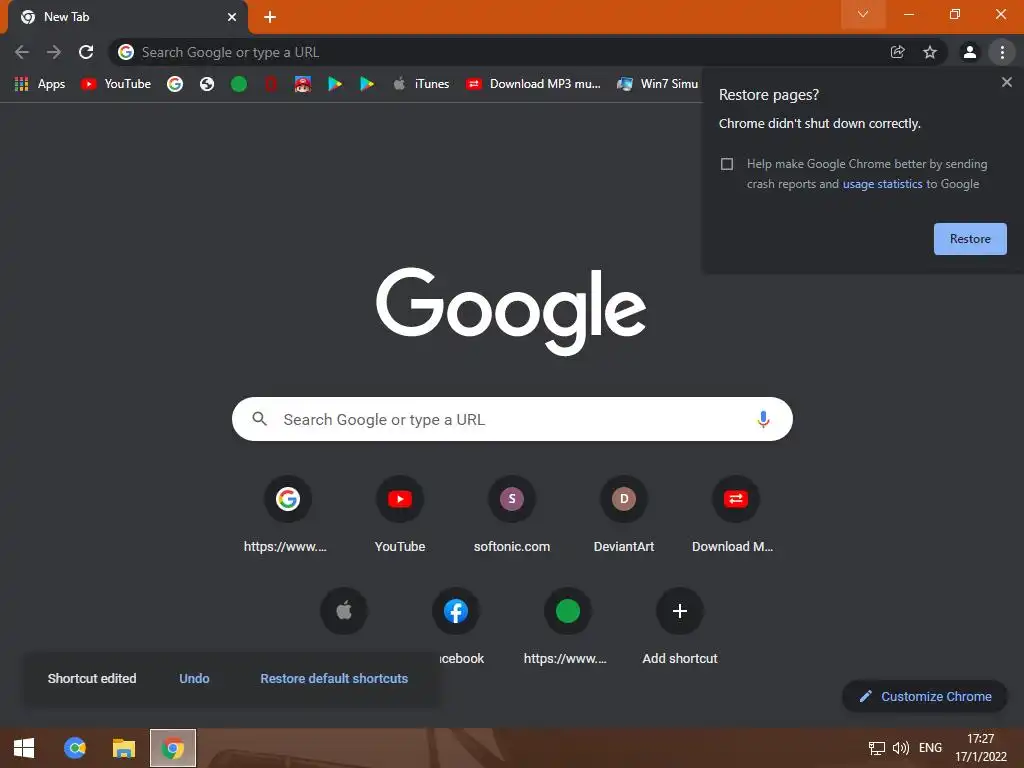Open the Apple logo shortcut tile
The image size is (1024, 768).
(x=344, y=611)
